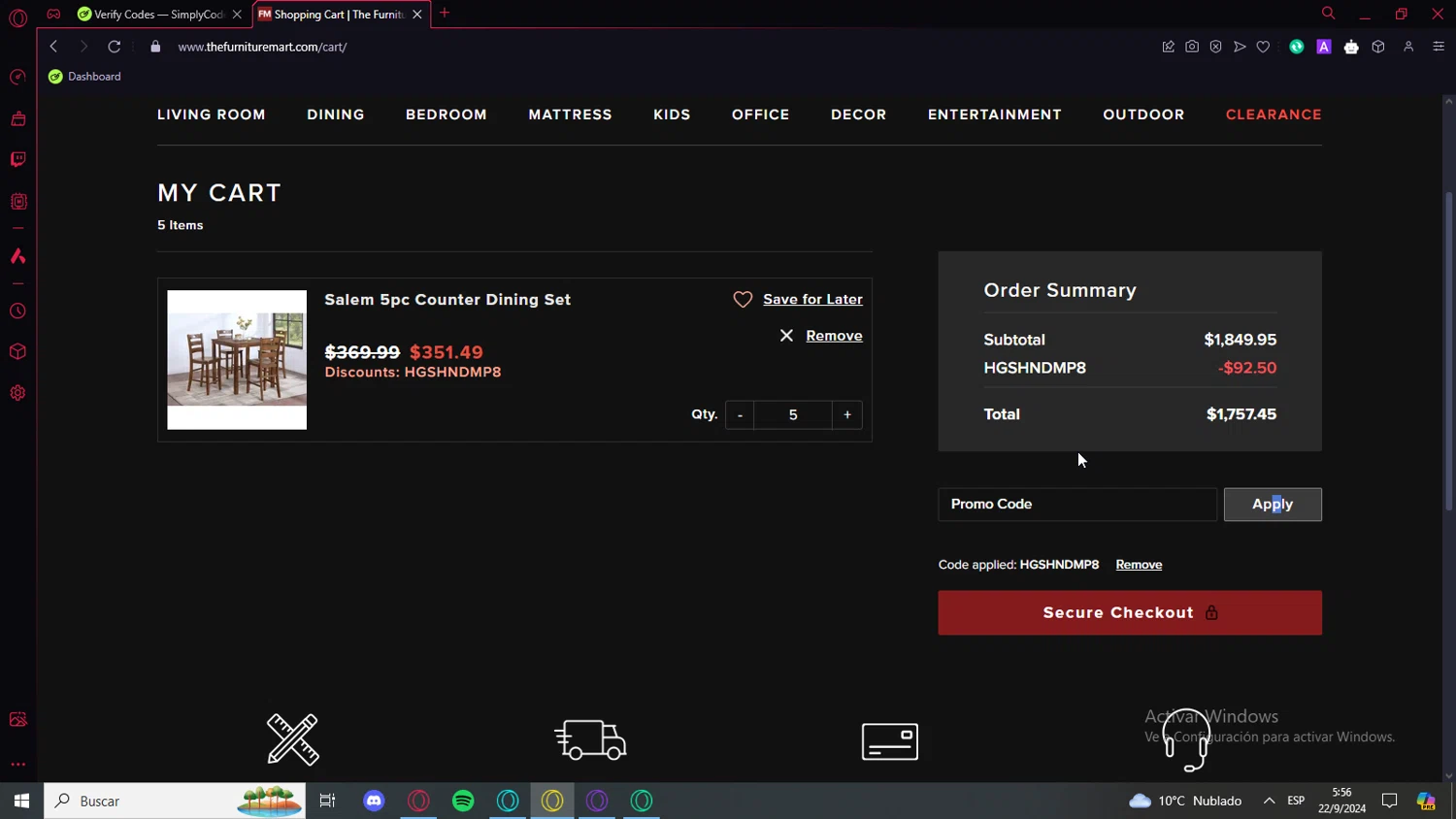View site security lock info
This screenshot has height=819, width=1456.
coord(155,47)
